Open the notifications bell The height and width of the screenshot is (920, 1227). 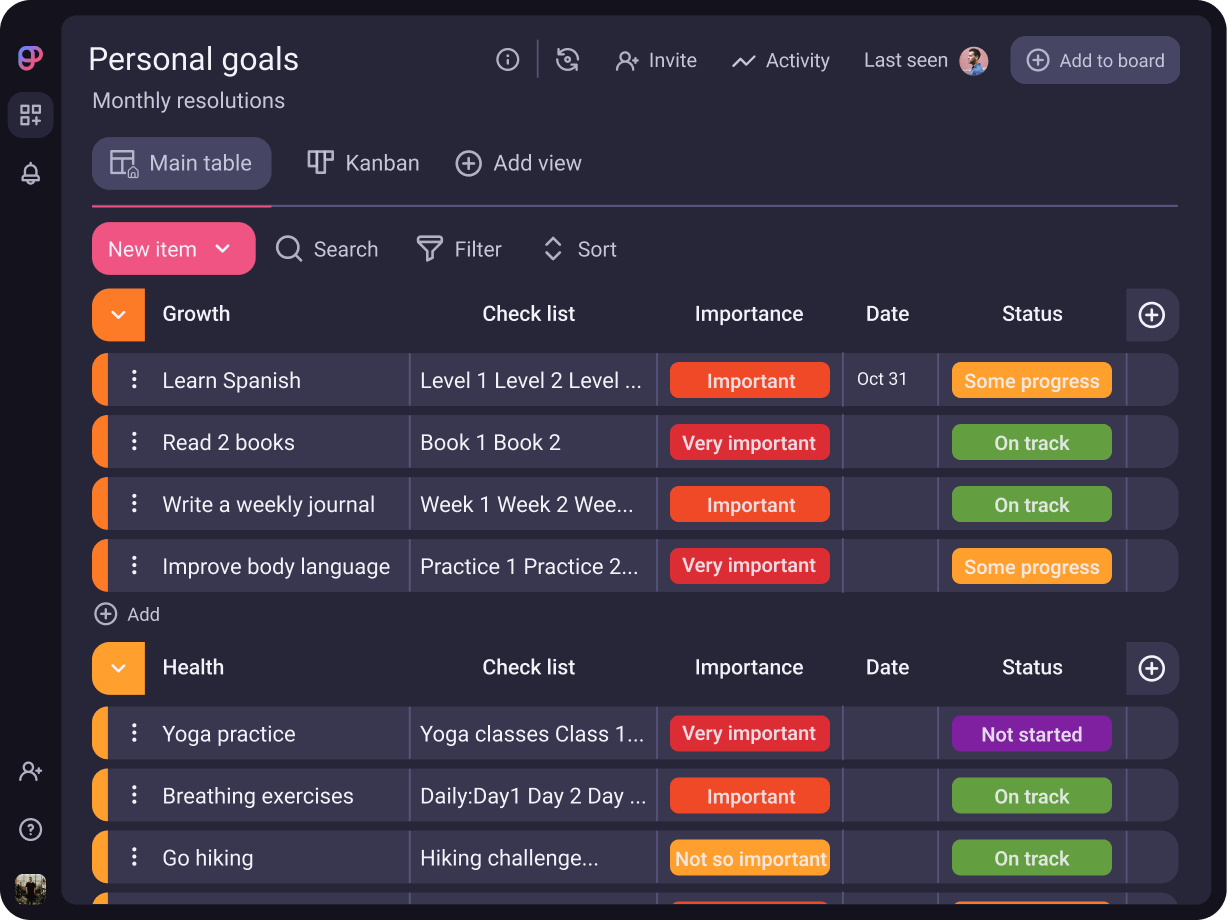click(31, 173)
